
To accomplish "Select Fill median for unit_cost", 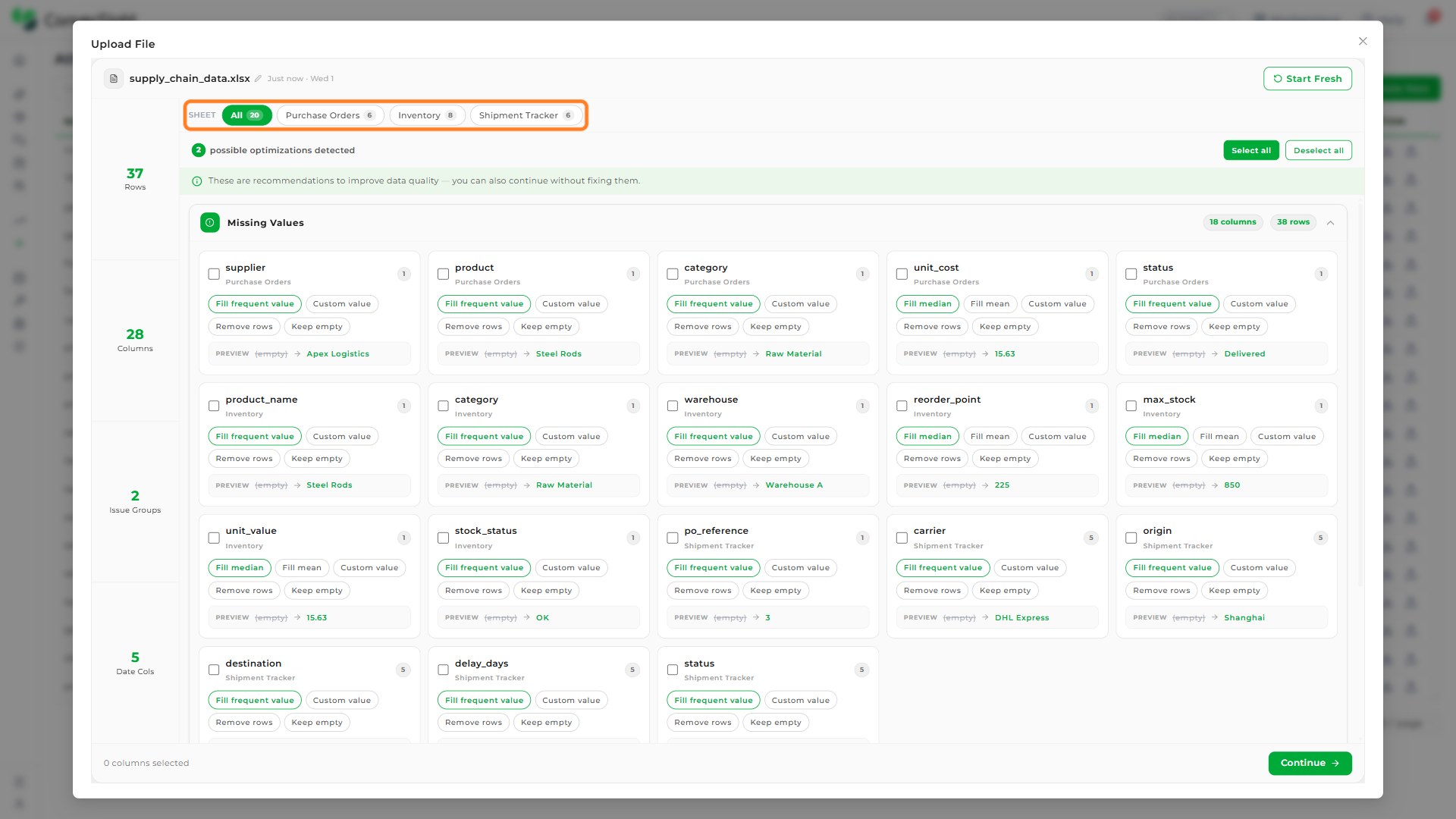I will [x=927, y=304].
